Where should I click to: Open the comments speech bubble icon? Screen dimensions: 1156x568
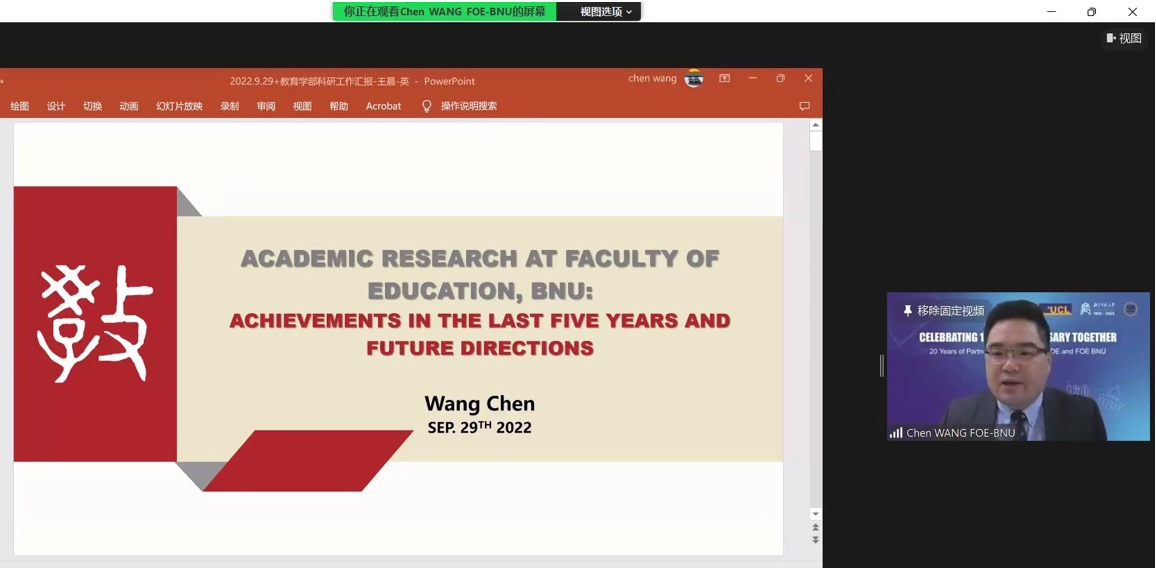coord(804,106)
